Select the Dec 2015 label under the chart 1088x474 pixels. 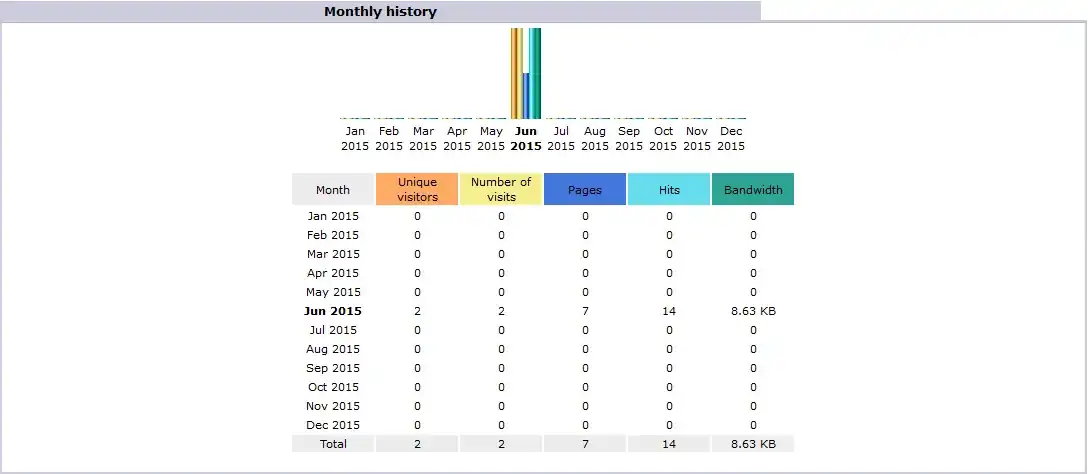[731, 138]
